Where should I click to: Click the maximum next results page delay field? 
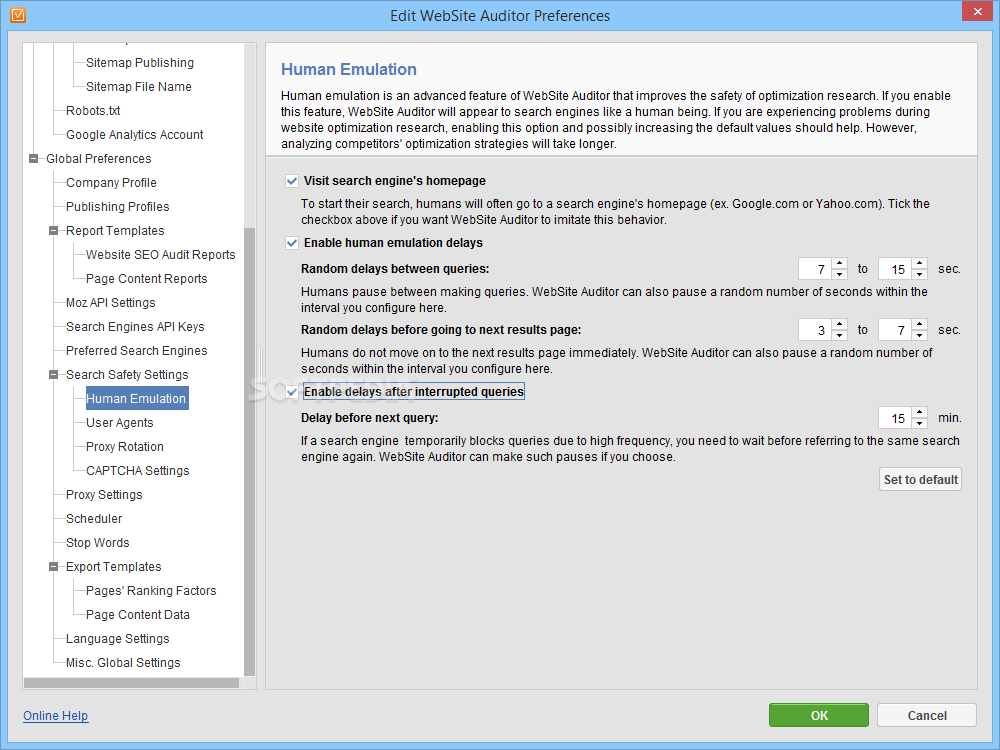click(895, 330)
